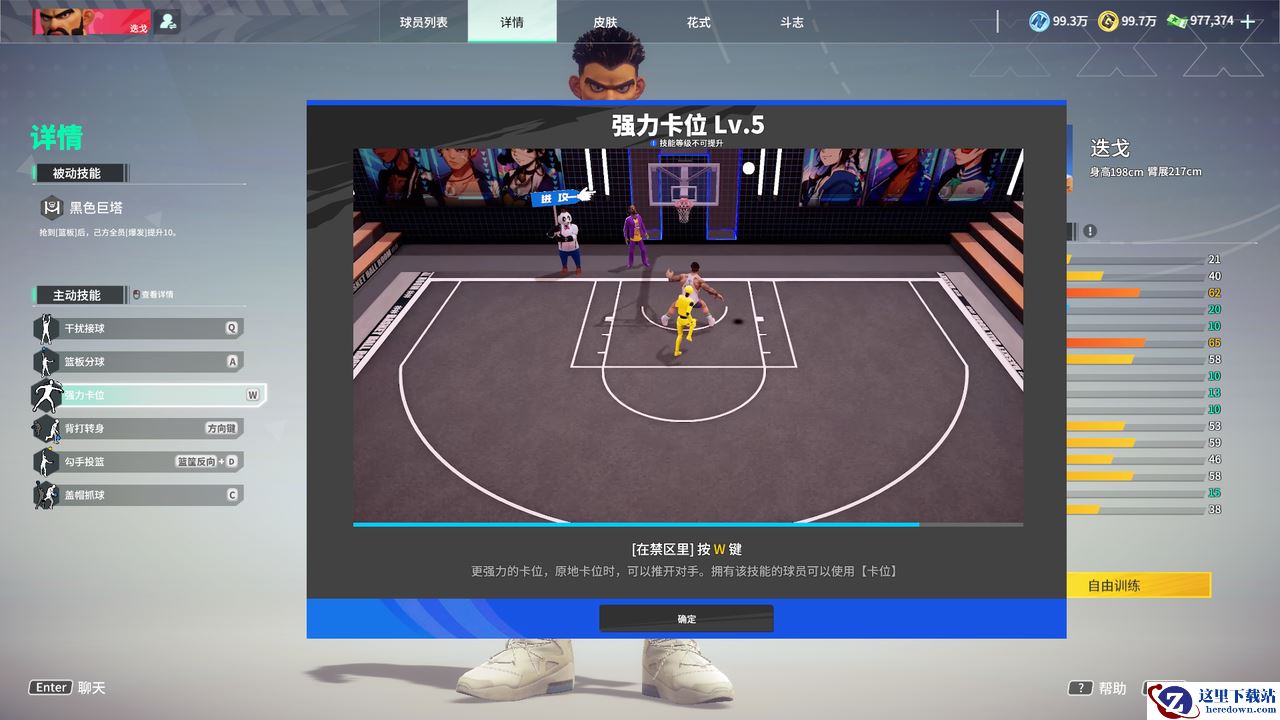Click the player avatar portrait labeled 迭戈
1280x720 pixels.
click(x=92, y=21)
